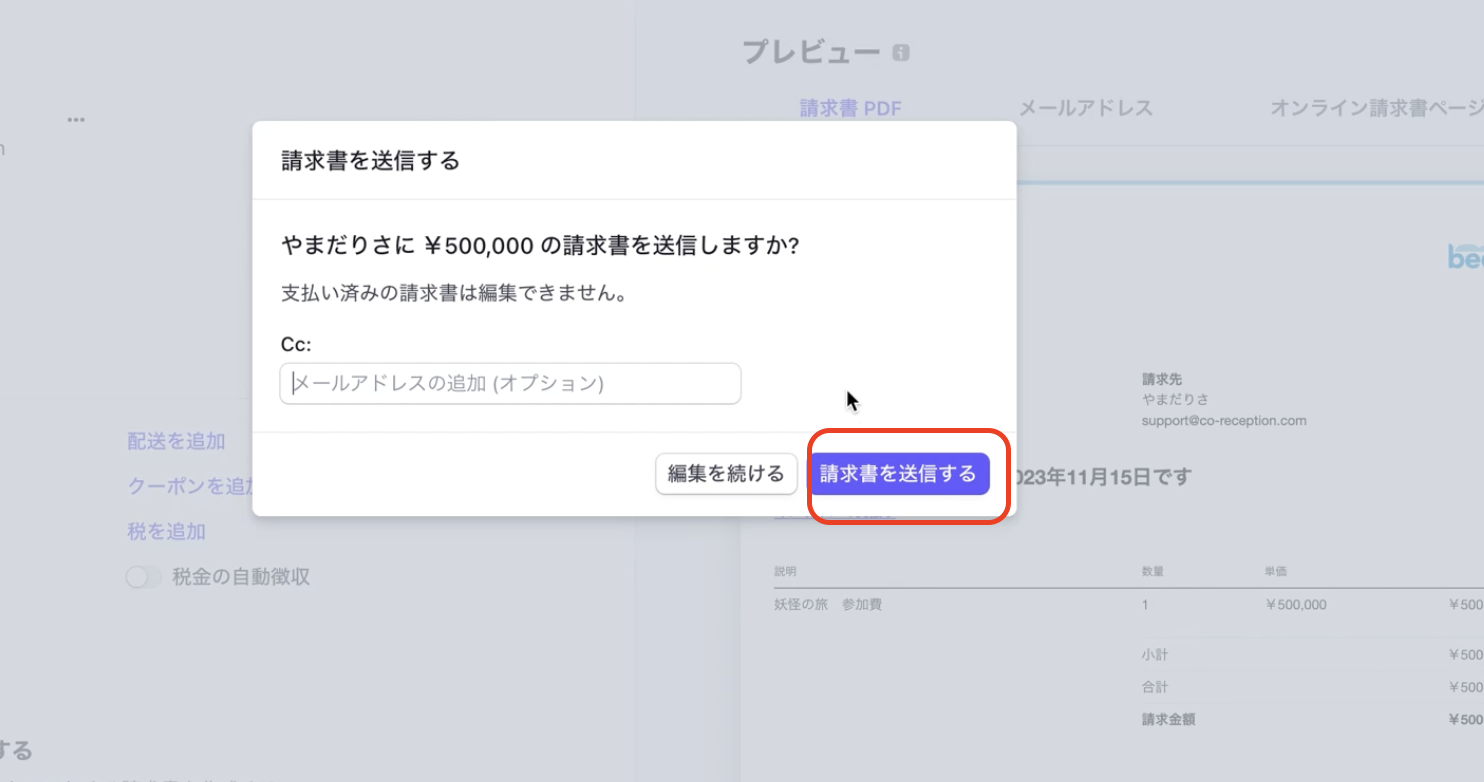1484x782 pixels.
Task: Click the 請求書を送信する dialog title
Action: (370, 161)
